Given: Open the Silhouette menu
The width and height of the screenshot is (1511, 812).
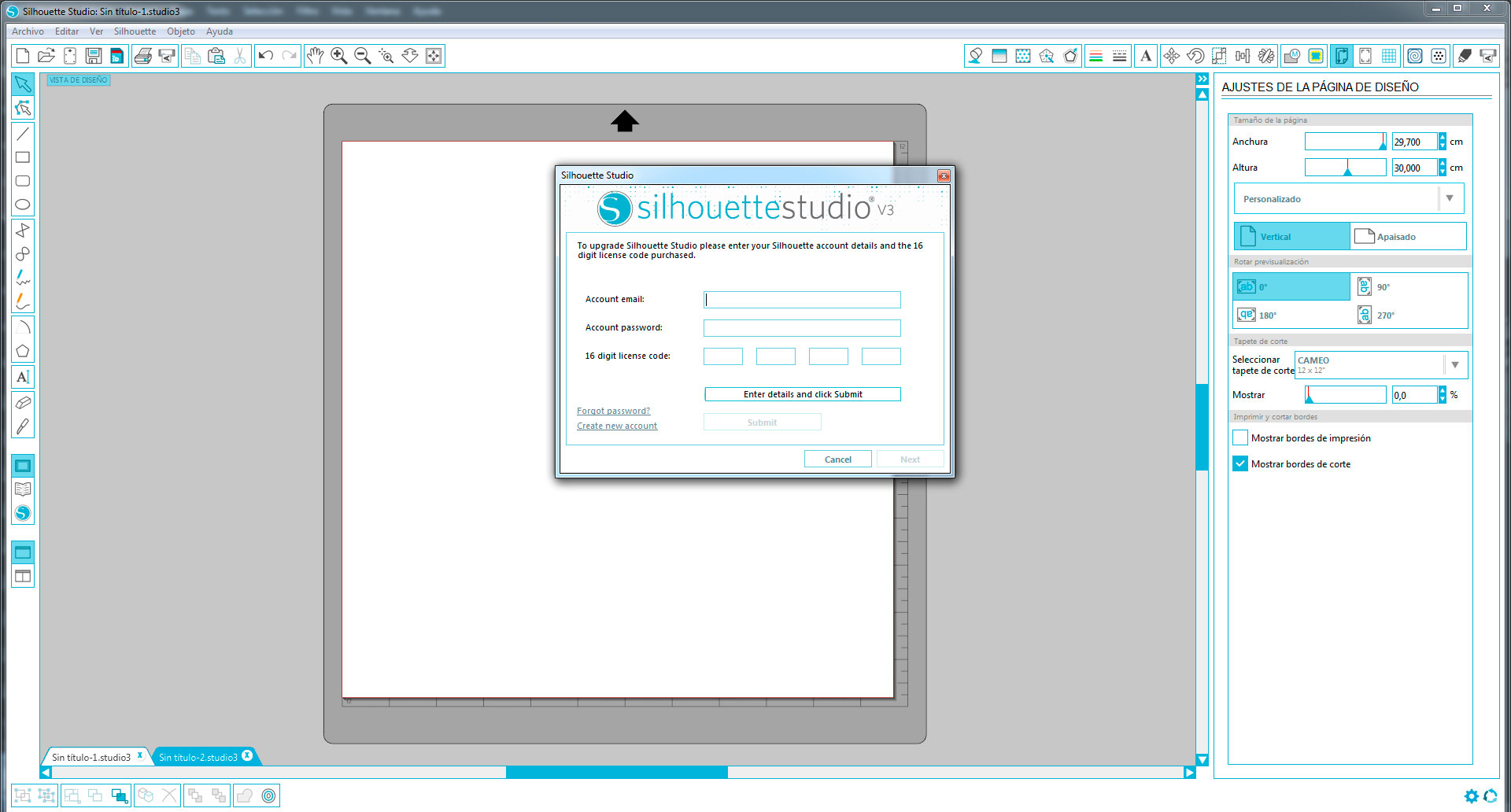Looking at the screenshot, I should pos(135,31).
